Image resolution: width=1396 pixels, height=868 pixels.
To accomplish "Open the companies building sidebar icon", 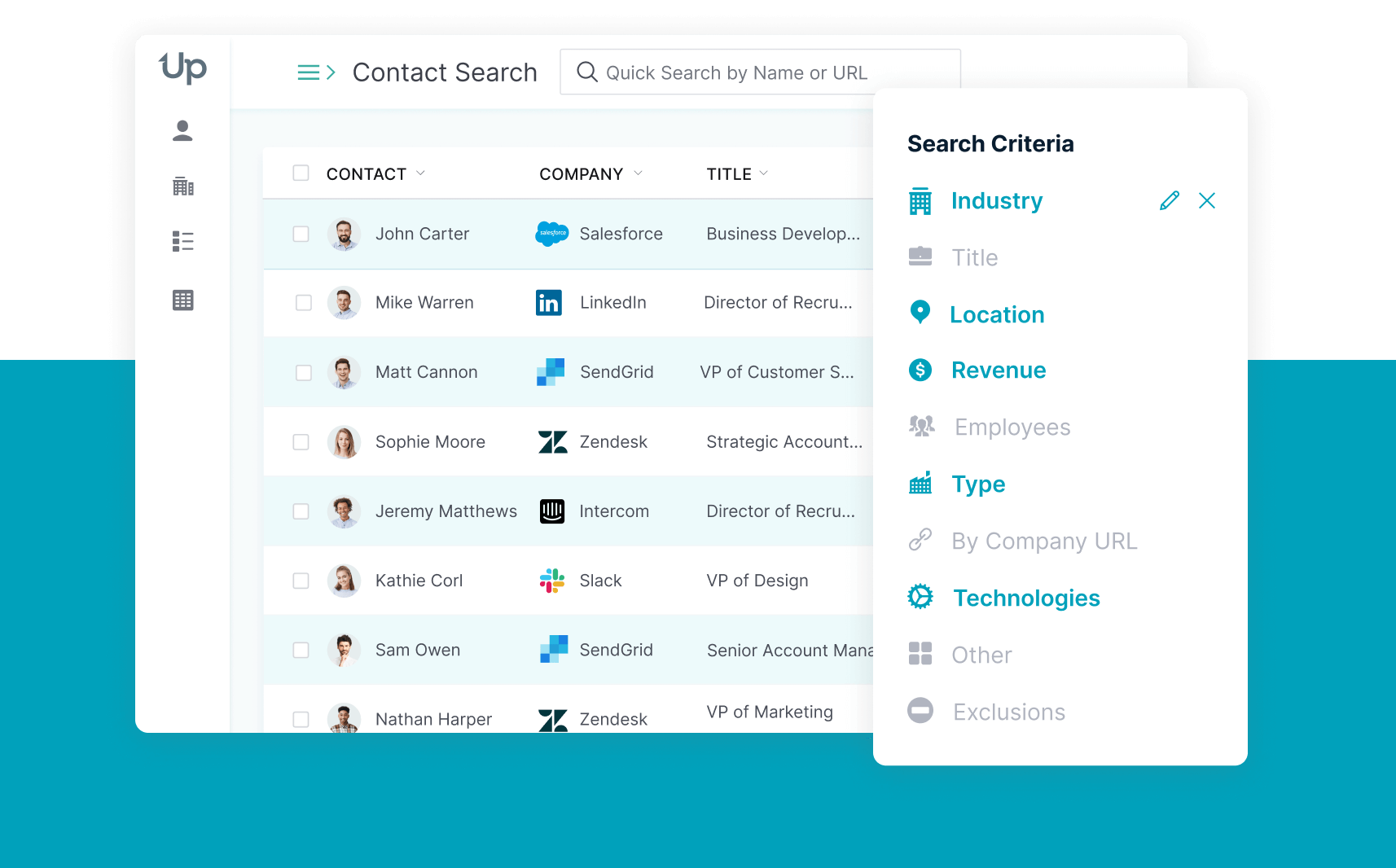I will [182, 186].
